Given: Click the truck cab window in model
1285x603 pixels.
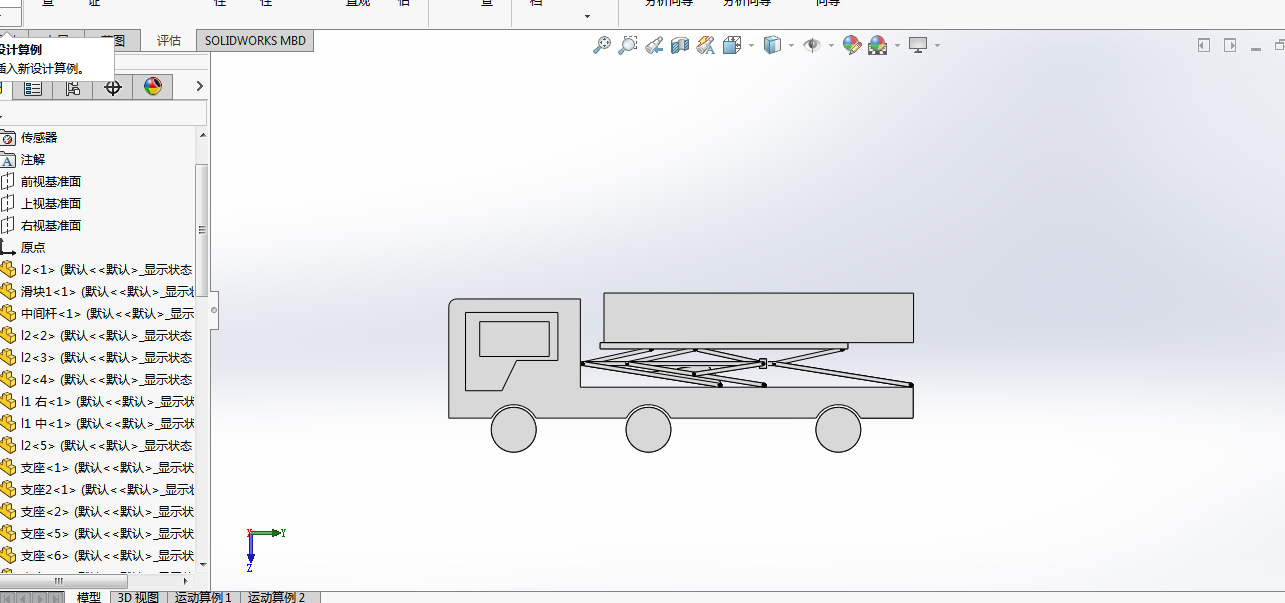Looking at the screenshot, I should click(x=514, y=339).
